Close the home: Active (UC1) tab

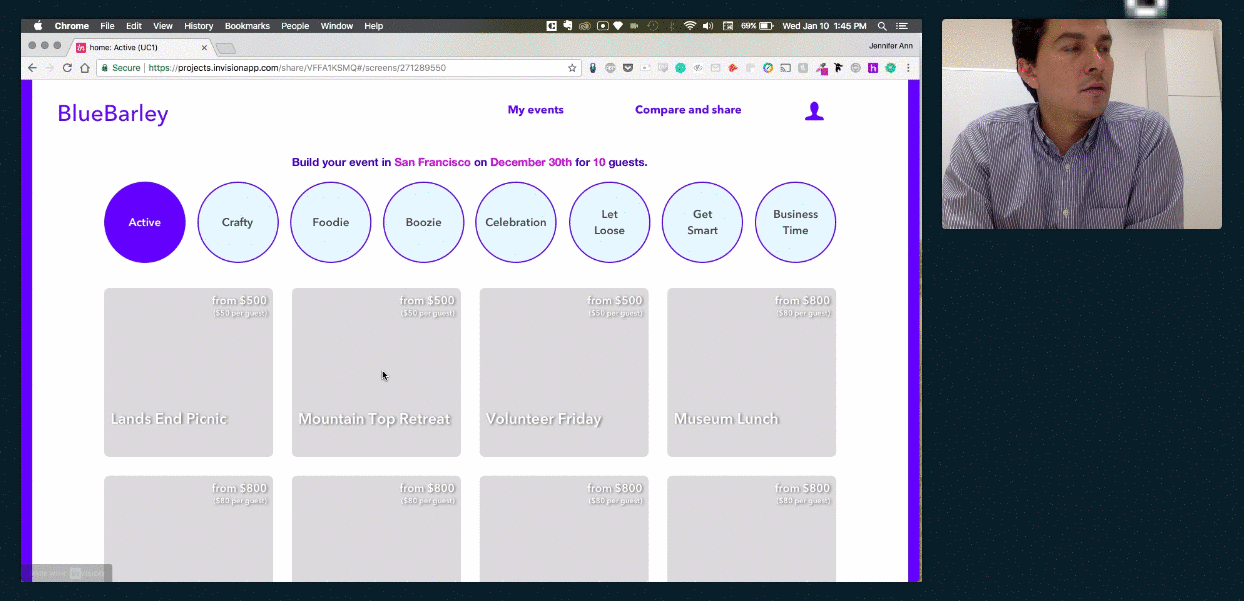(204, 46)
